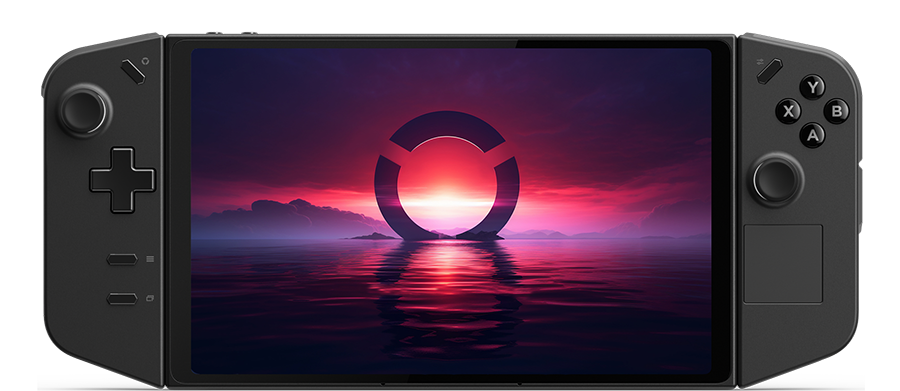Click the angled button above left joystick

[133, 72]
